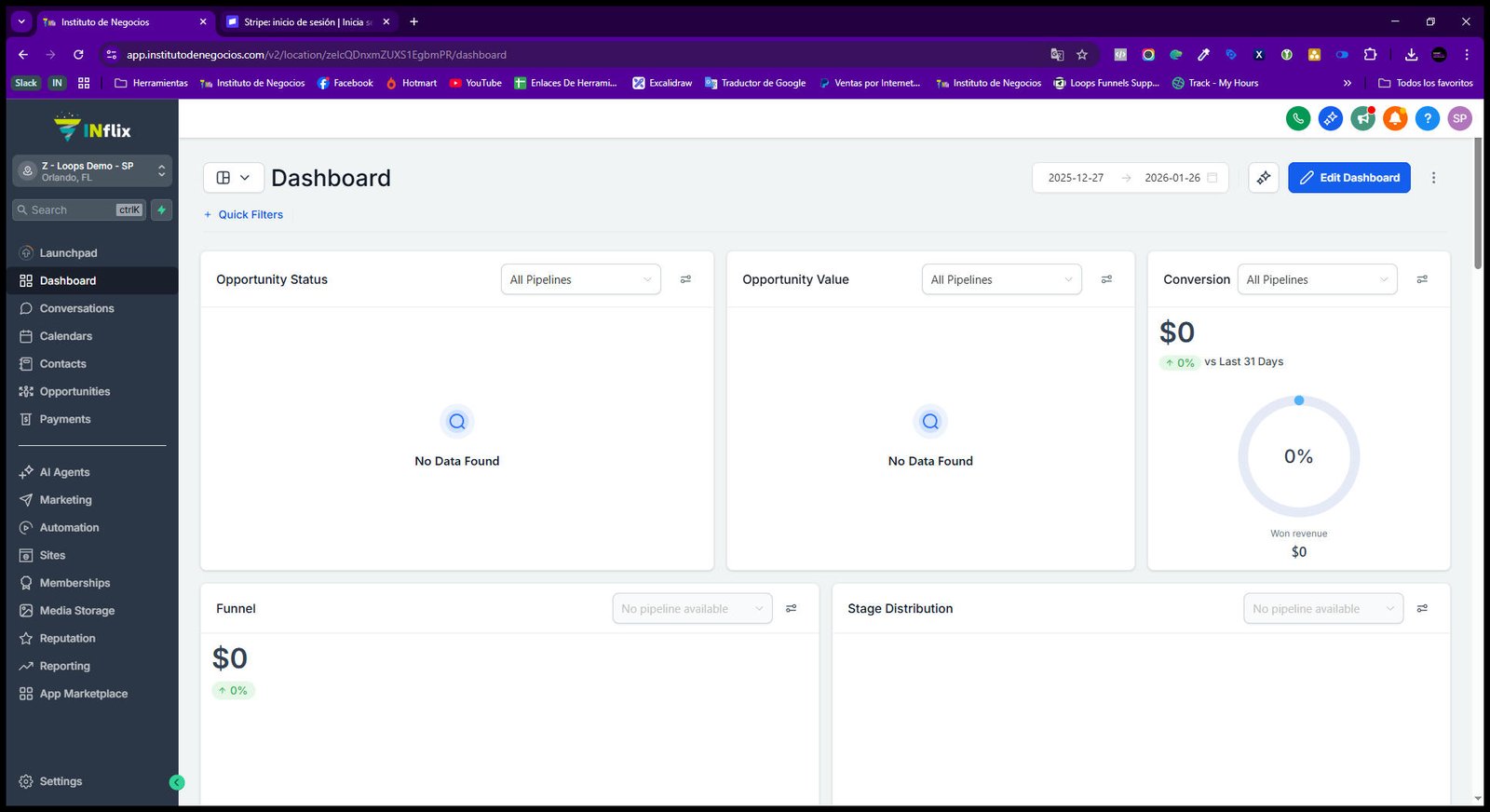Click the sidebar Search field

click(79, 210)
